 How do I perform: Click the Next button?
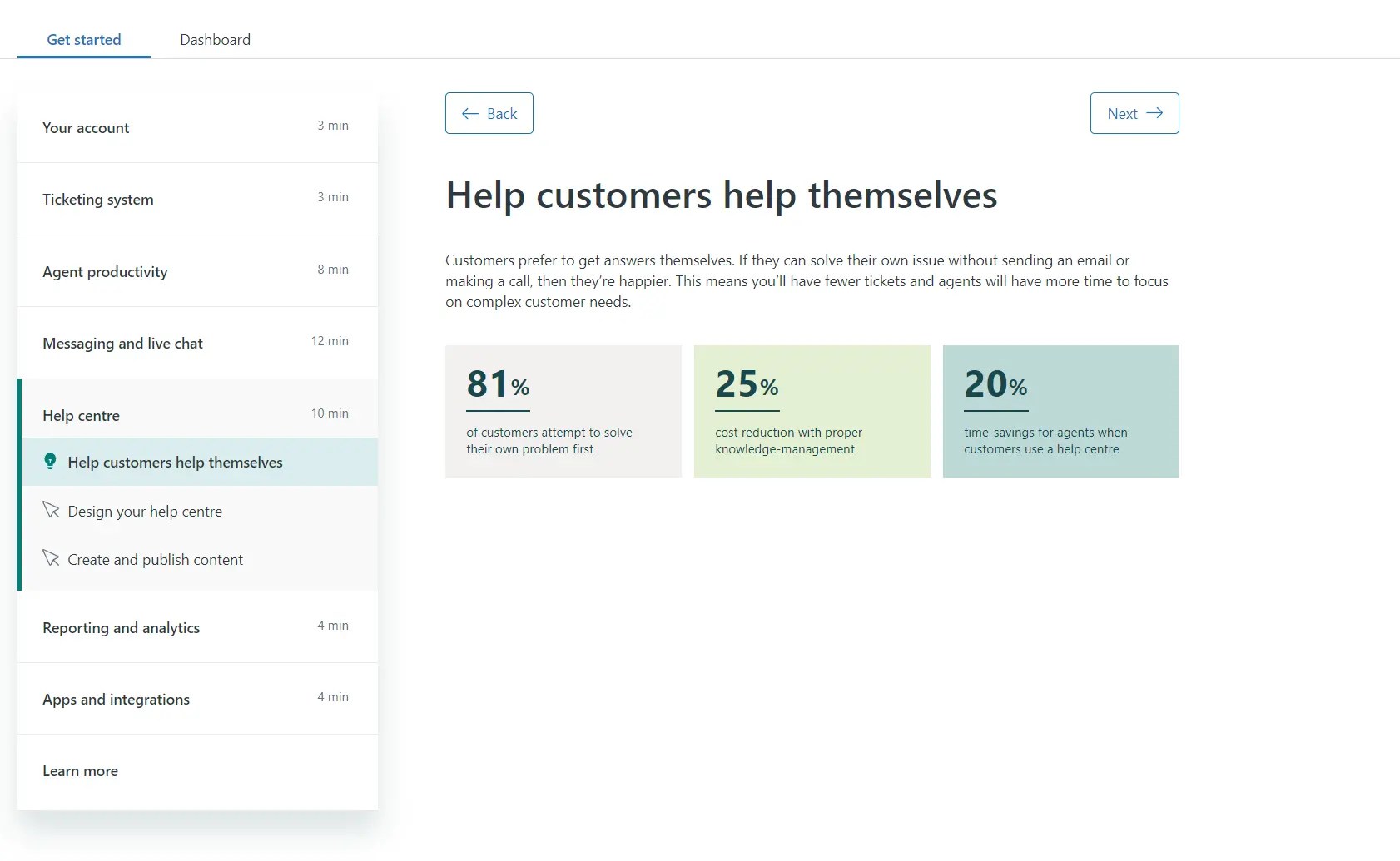click(x=1134, y=113)
